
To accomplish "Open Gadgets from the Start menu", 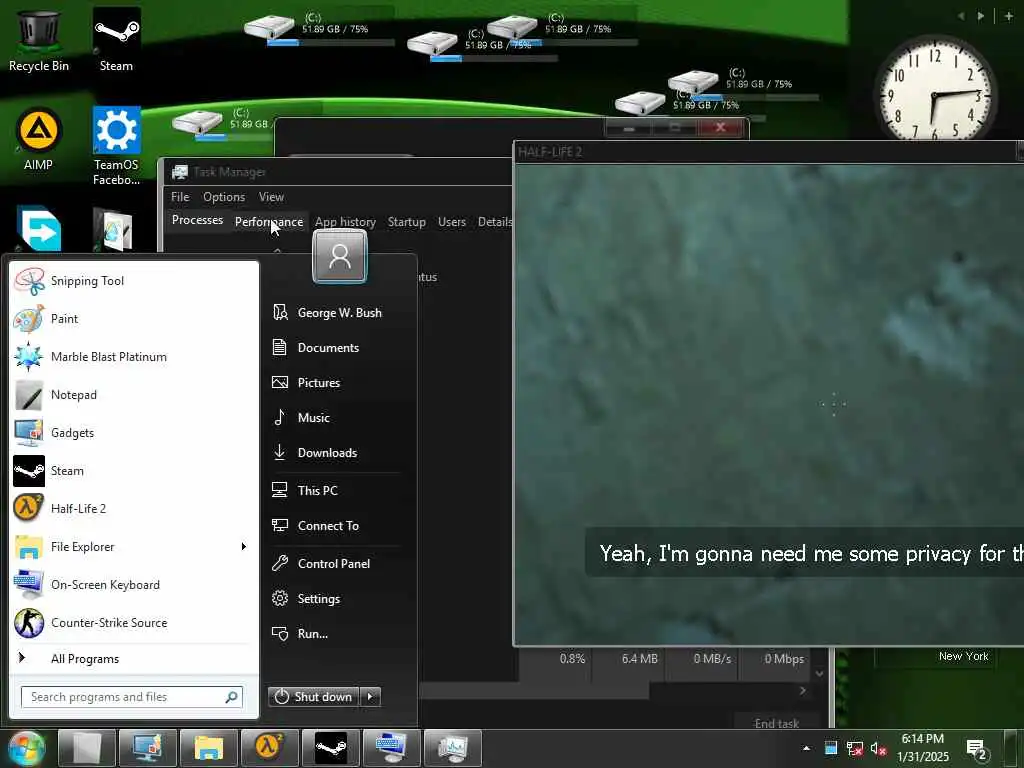I will (134, 432).
